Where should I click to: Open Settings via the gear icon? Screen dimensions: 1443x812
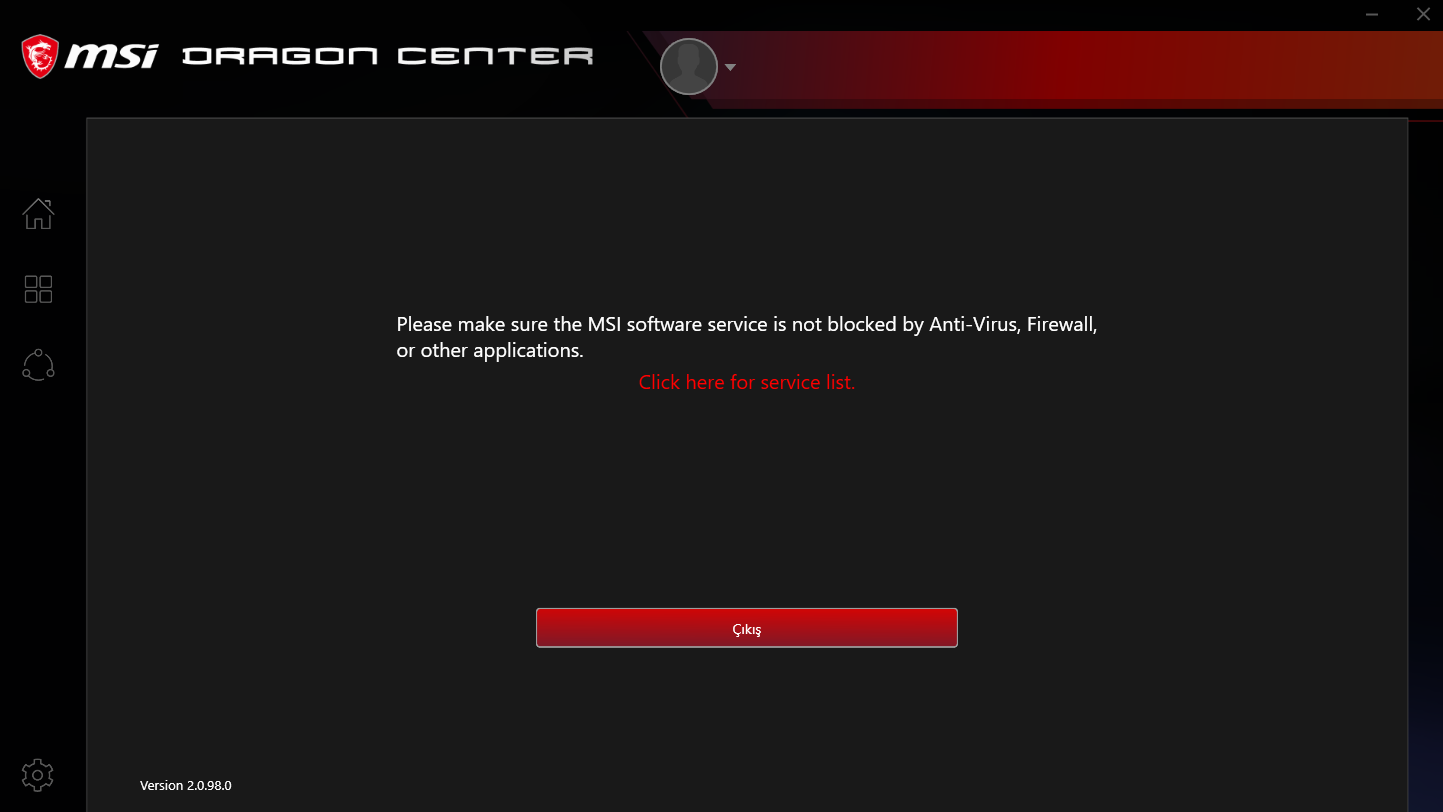click(38, 775)
